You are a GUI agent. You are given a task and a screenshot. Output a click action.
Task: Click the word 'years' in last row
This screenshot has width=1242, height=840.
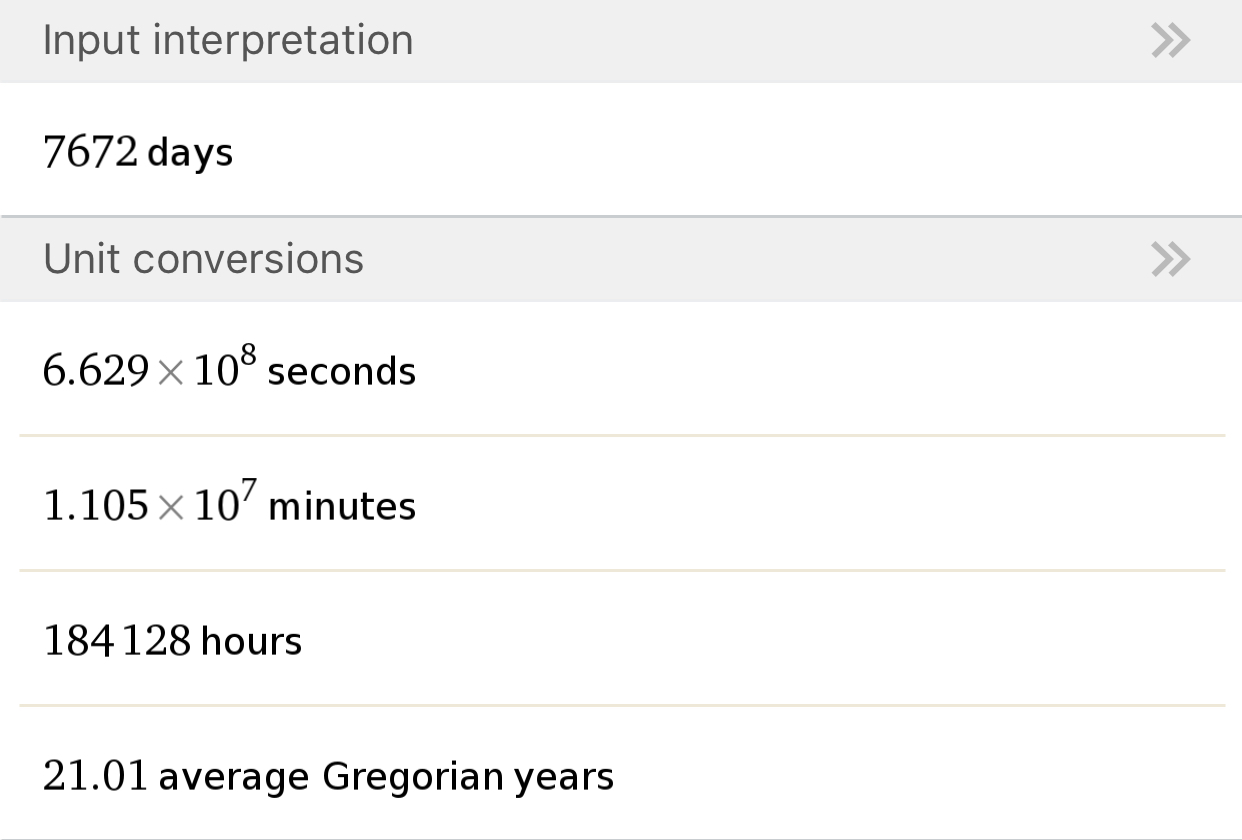(564, 777)
